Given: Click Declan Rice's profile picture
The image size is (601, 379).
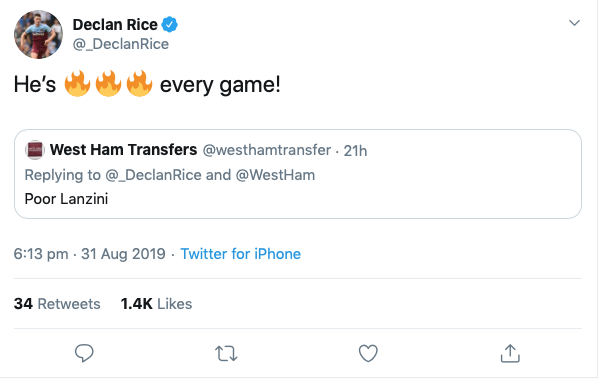Looking at the screenshot, I should tap(38, 34).
